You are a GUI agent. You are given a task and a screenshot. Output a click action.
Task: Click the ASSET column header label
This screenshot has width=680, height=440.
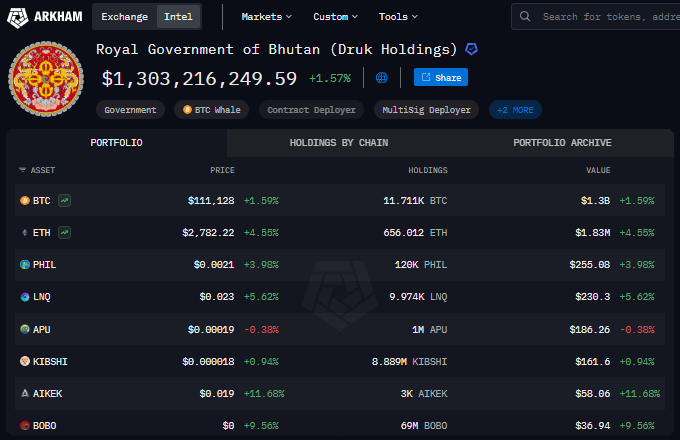click(42, 170)
